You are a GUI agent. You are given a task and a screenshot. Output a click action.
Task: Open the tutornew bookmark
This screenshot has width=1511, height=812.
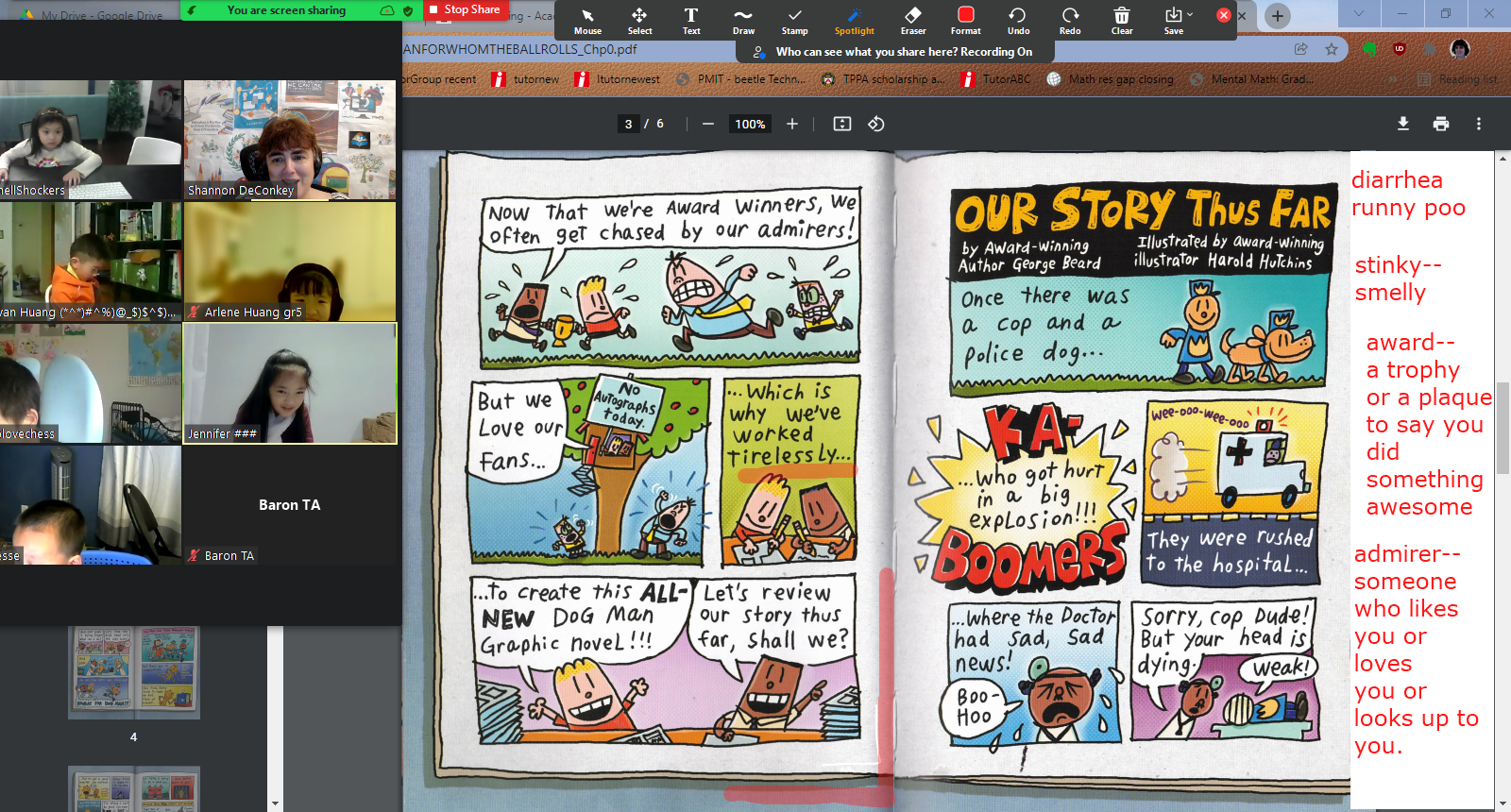coord(526,79)
